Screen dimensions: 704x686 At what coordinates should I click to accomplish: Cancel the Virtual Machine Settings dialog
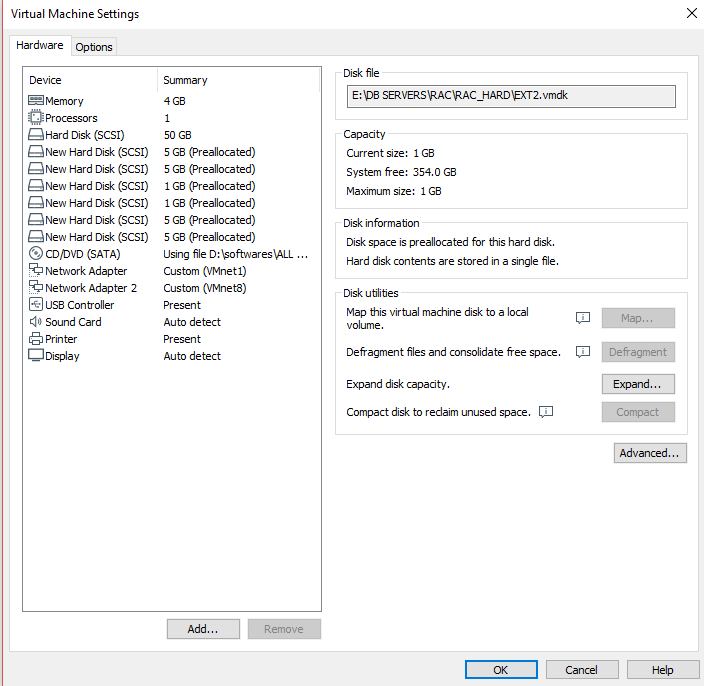tap(582, 670)
